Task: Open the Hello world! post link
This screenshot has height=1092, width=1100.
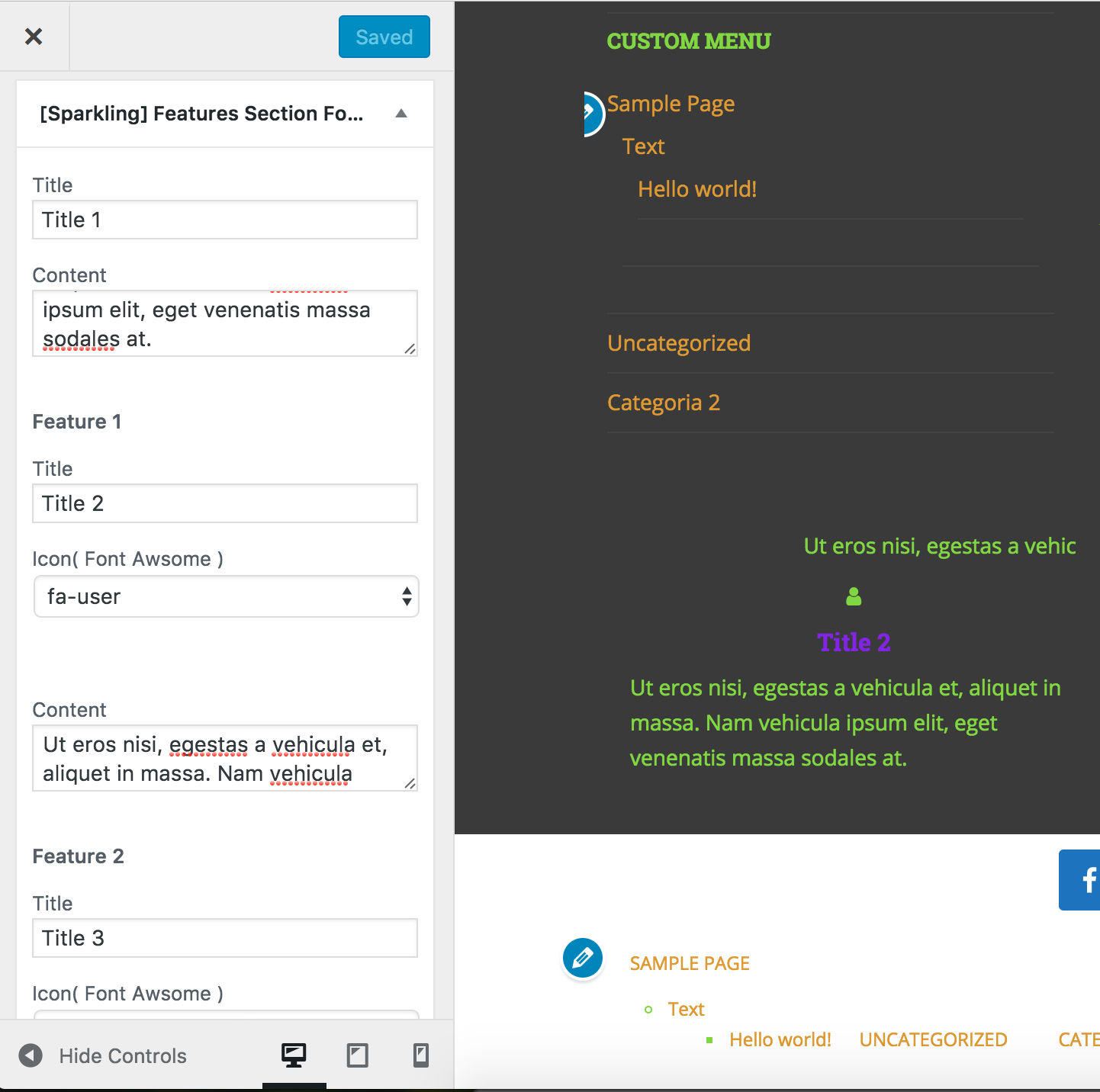Action: tap(696, 188)
